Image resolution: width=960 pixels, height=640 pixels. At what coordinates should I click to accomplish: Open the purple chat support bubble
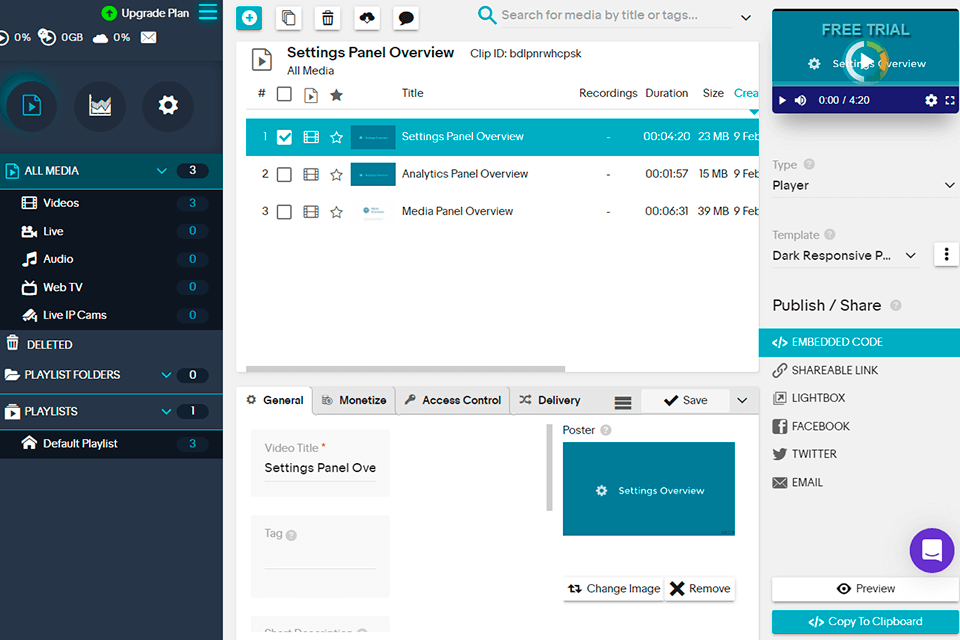point(931,550)
